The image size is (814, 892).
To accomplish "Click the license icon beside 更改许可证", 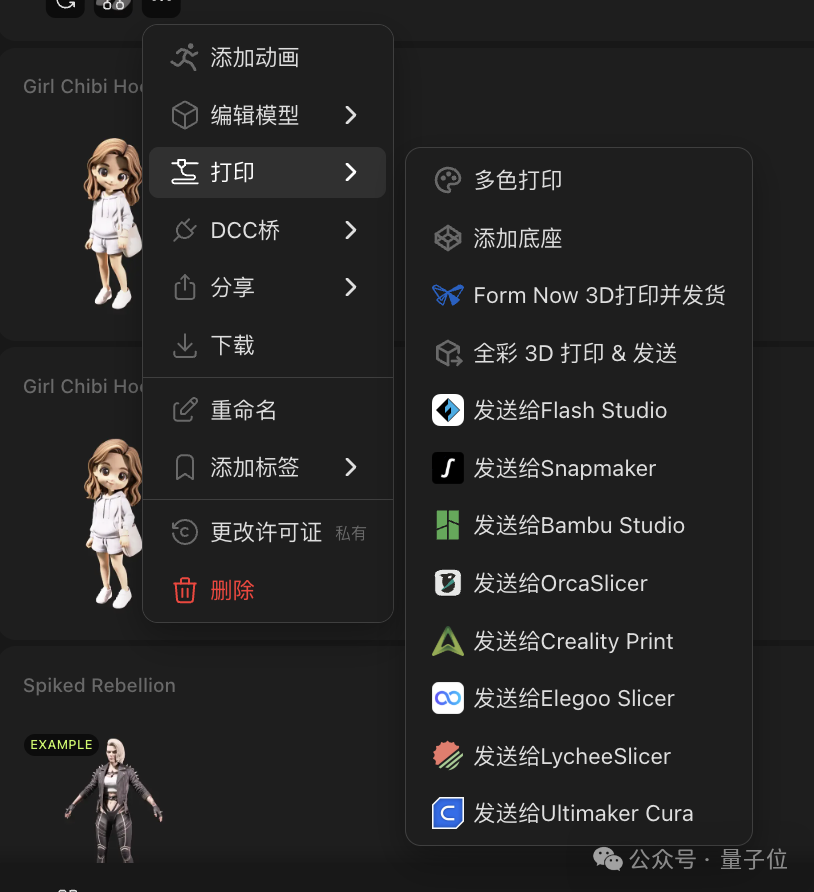I will point(184,532).
